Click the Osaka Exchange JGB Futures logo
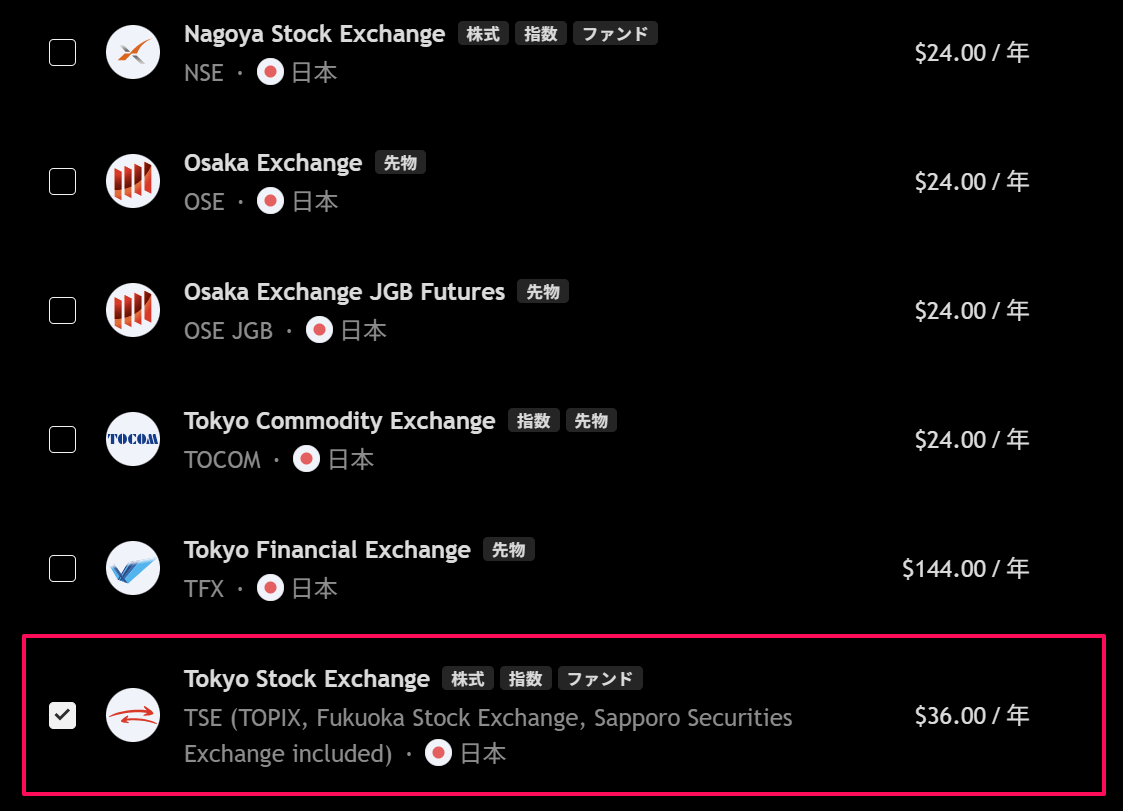Viewport: 1123px width, 811px height. [133, 310]
